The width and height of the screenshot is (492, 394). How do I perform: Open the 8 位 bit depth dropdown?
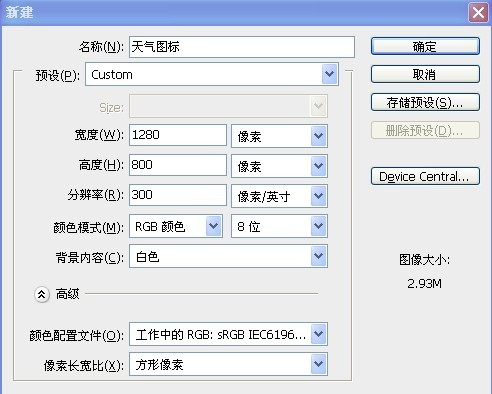[x=279, y=226]
